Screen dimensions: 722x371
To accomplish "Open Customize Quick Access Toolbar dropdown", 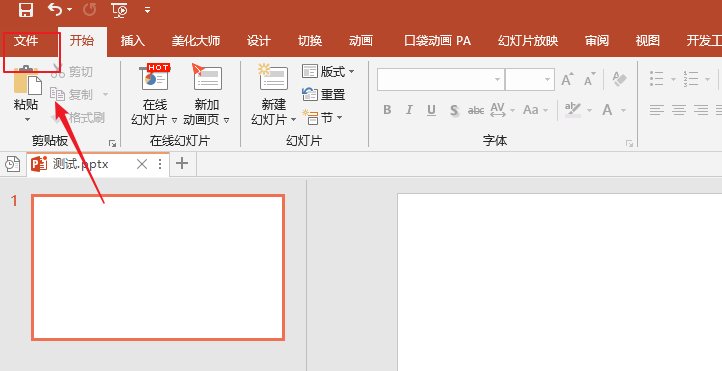I will [x=147, y=10].
